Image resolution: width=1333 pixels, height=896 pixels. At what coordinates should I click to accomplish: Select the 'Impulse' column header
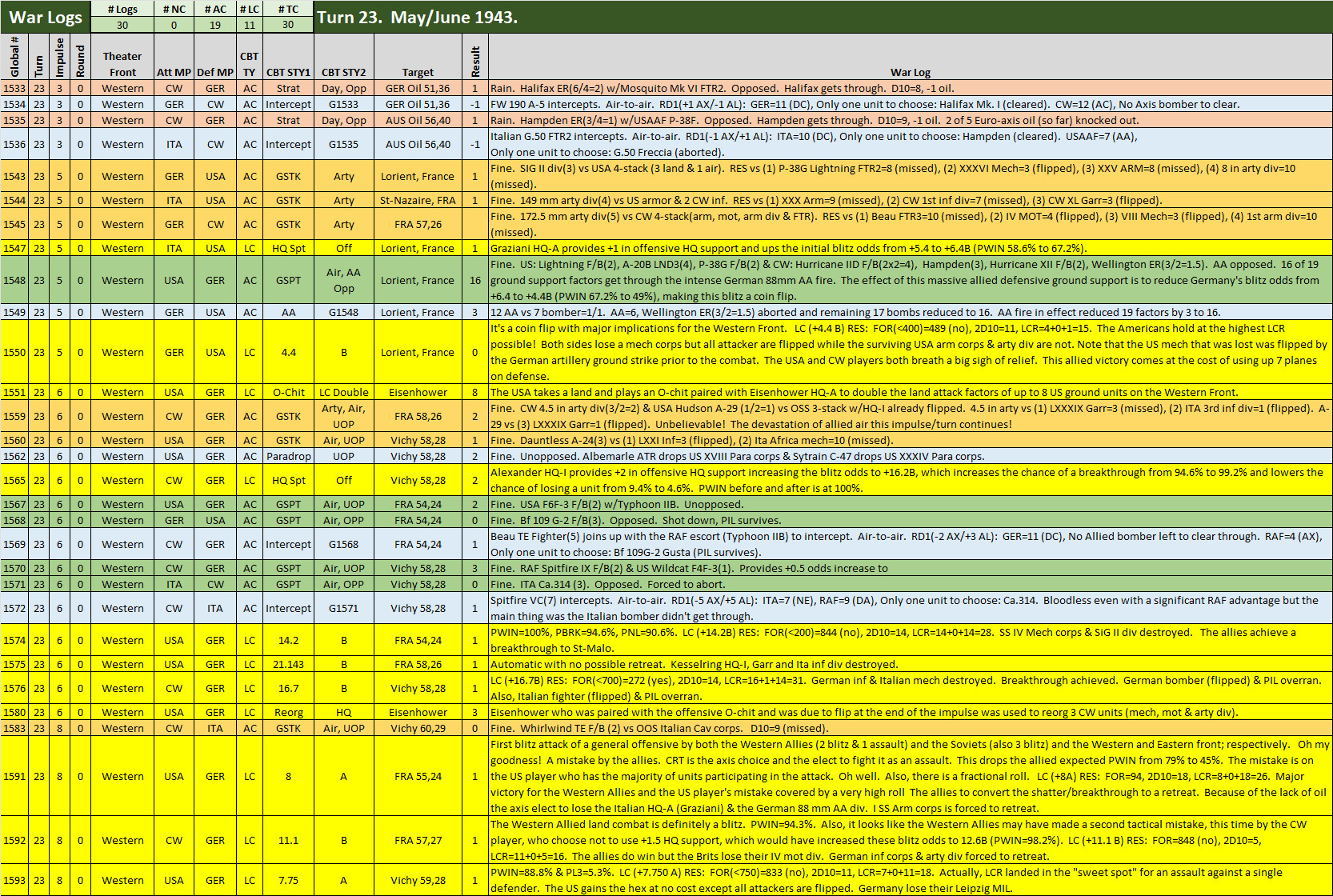tap(59, 56)
